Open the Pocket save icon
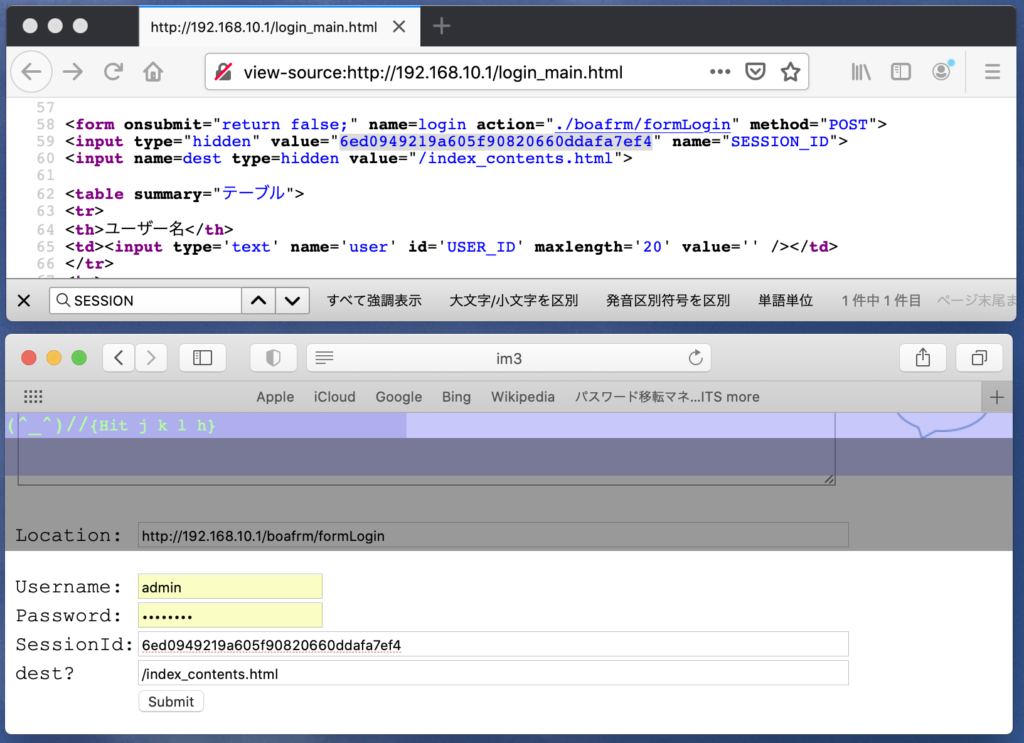Image resolution: width=1024 pixels, height=743 pixels. (x=757, y=72)
